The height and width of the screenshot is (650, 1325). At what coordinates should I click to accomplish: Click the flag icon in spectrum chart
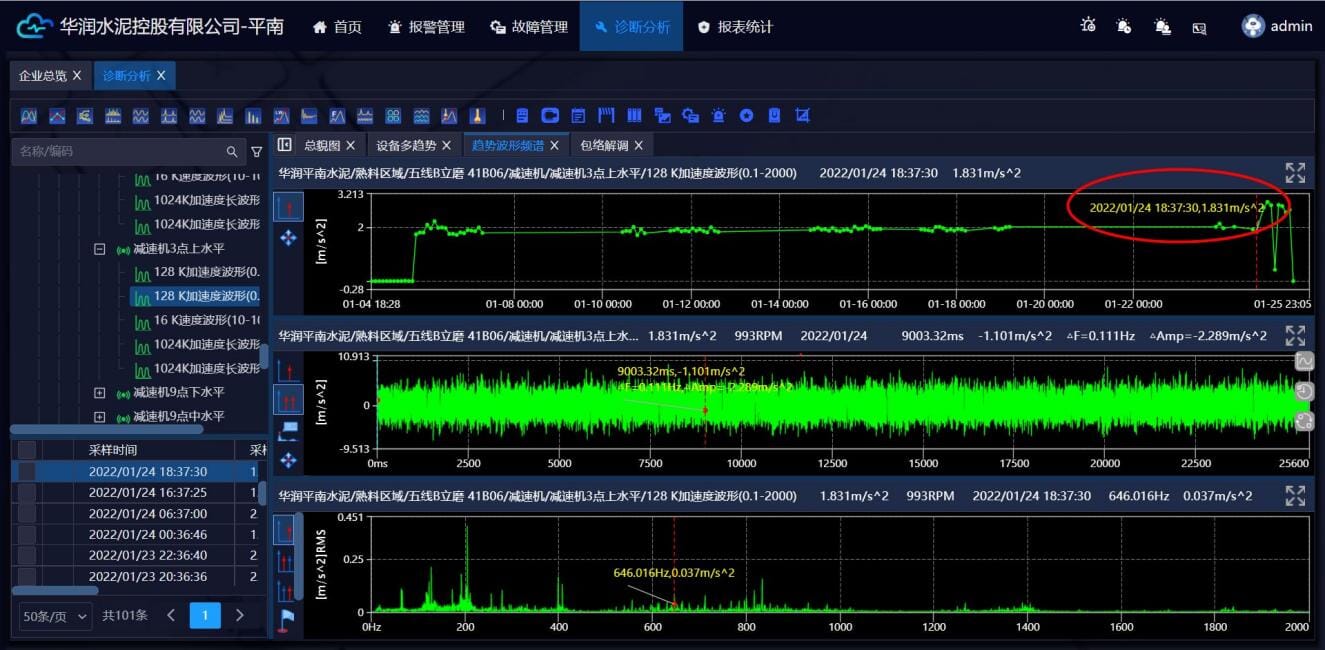tap(288, 619)
